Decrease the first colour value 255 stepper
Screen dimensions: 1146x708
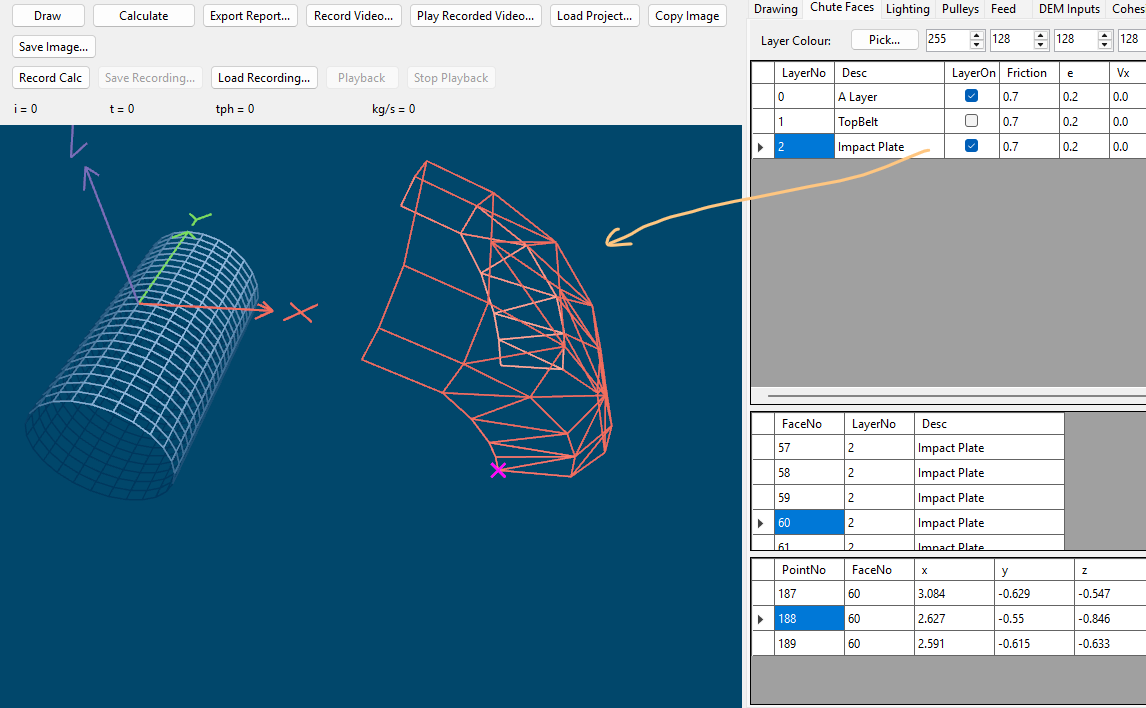[976, 45]
